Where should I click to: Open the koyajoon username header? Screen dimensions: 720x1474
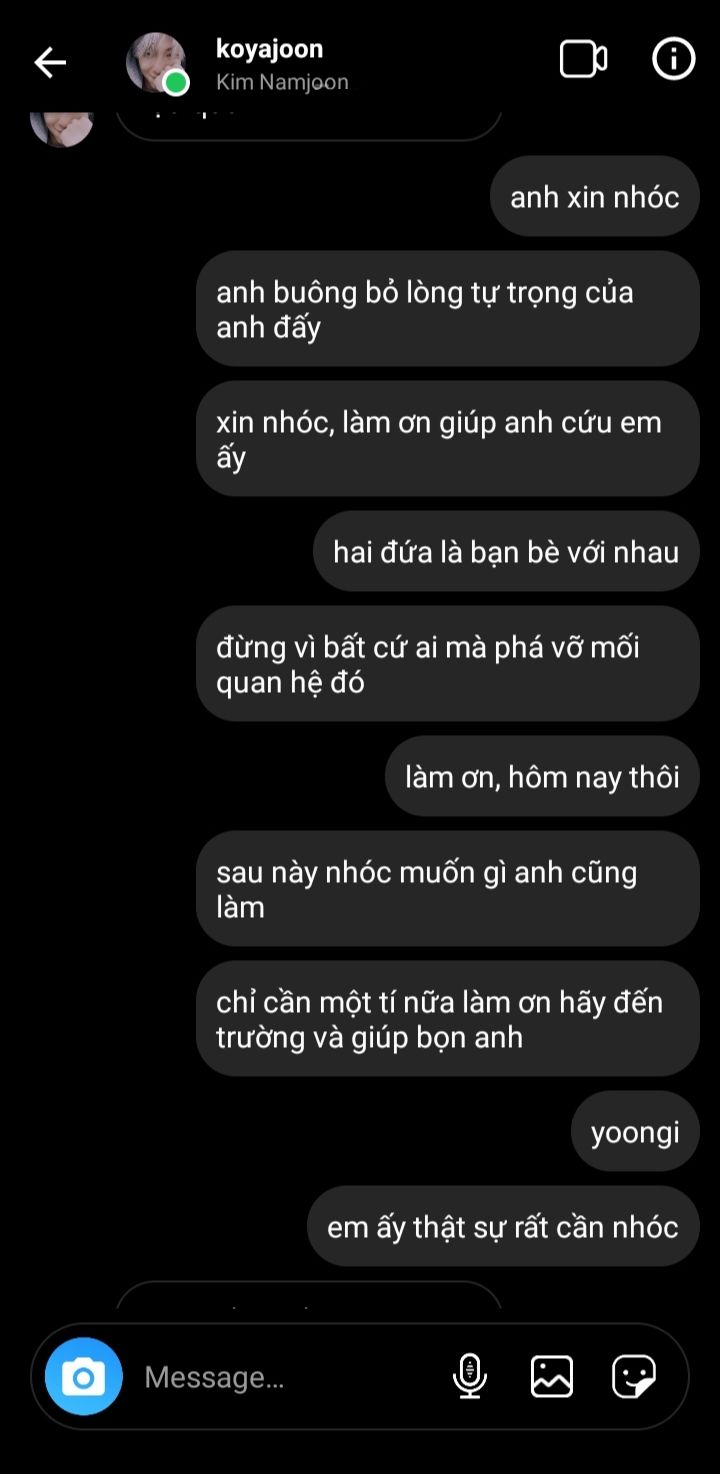pyautogui.click(x=269, y=48)
